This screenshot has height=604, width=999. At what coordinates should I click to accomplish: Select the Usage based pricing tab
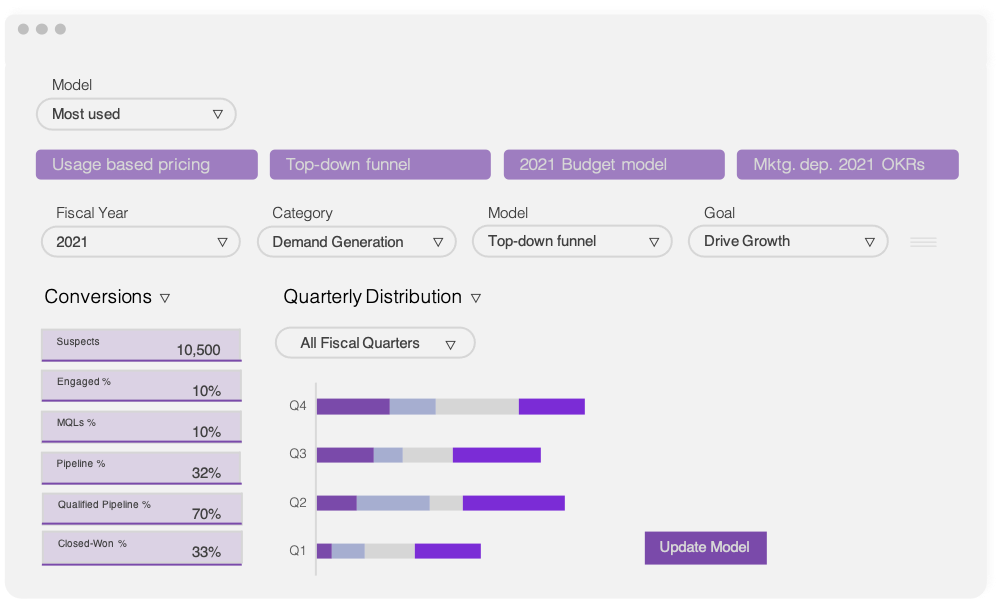(x=147, y=164)
